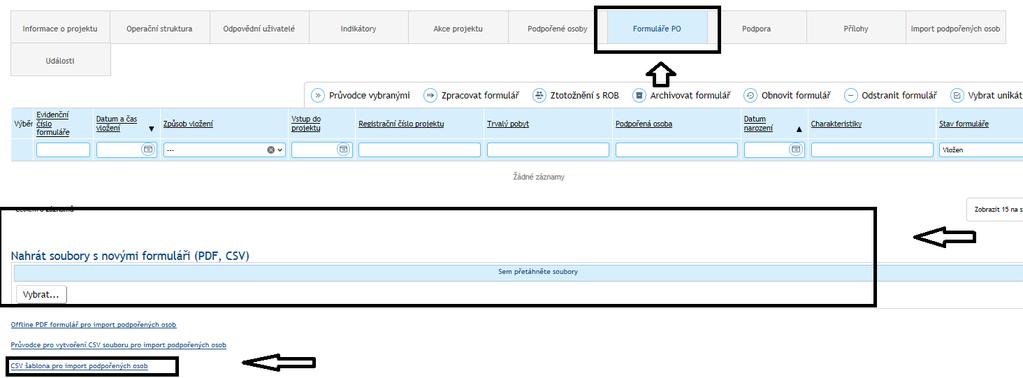
Task: Click Zpracovat formulář label
Action: click(x=480, y=95)
